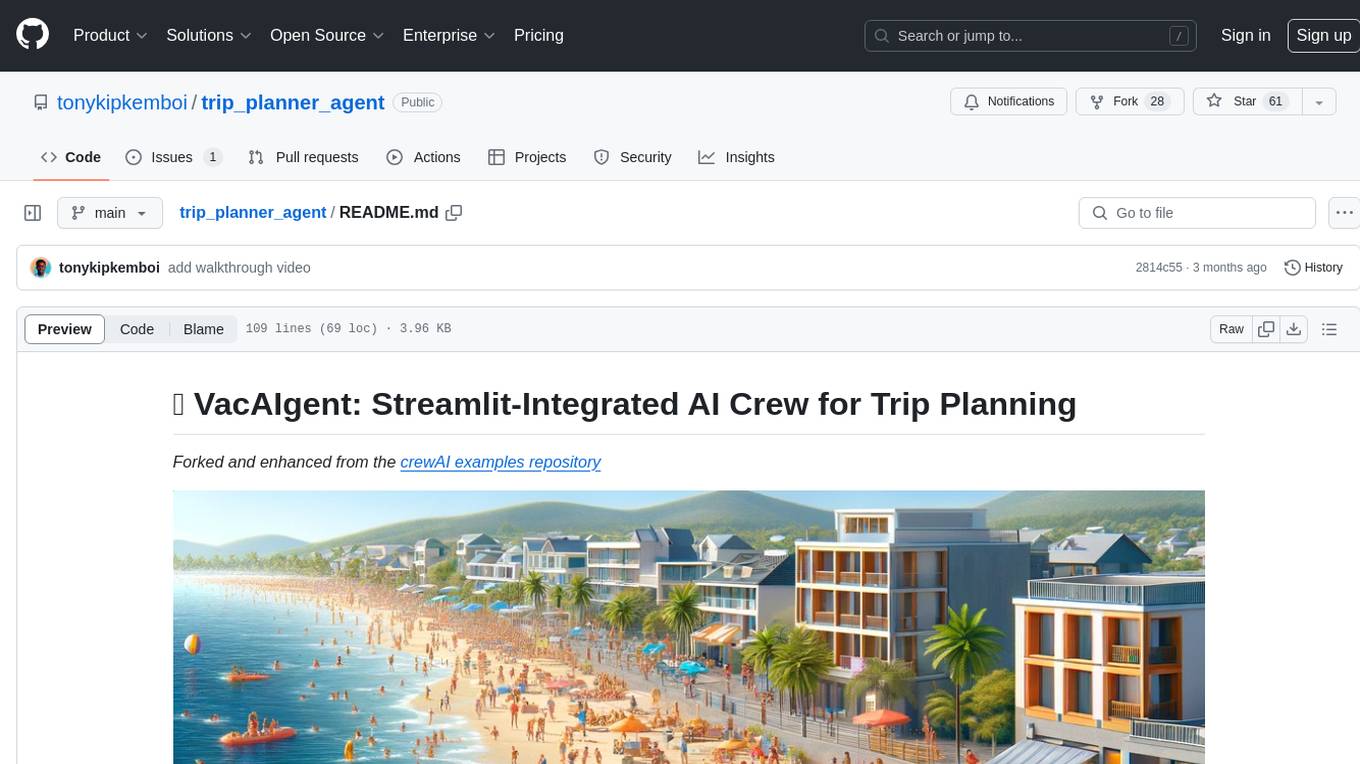Click the Notifications bell button
The height and width of the screenshot is (764, 1360).
click(x=1009, y=102)
